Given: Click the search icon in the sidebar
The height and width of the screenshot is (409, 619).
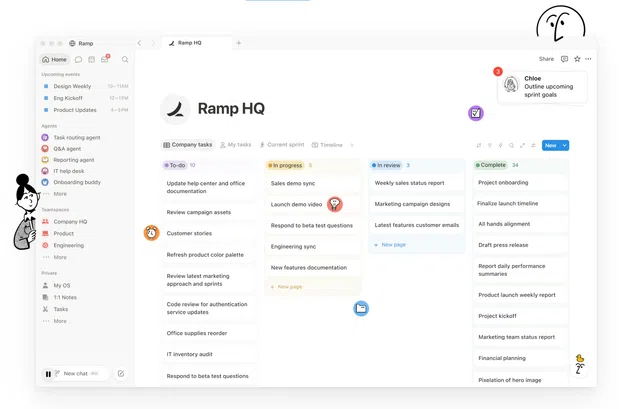Looking at the screenshot, I should coord(125,60).
